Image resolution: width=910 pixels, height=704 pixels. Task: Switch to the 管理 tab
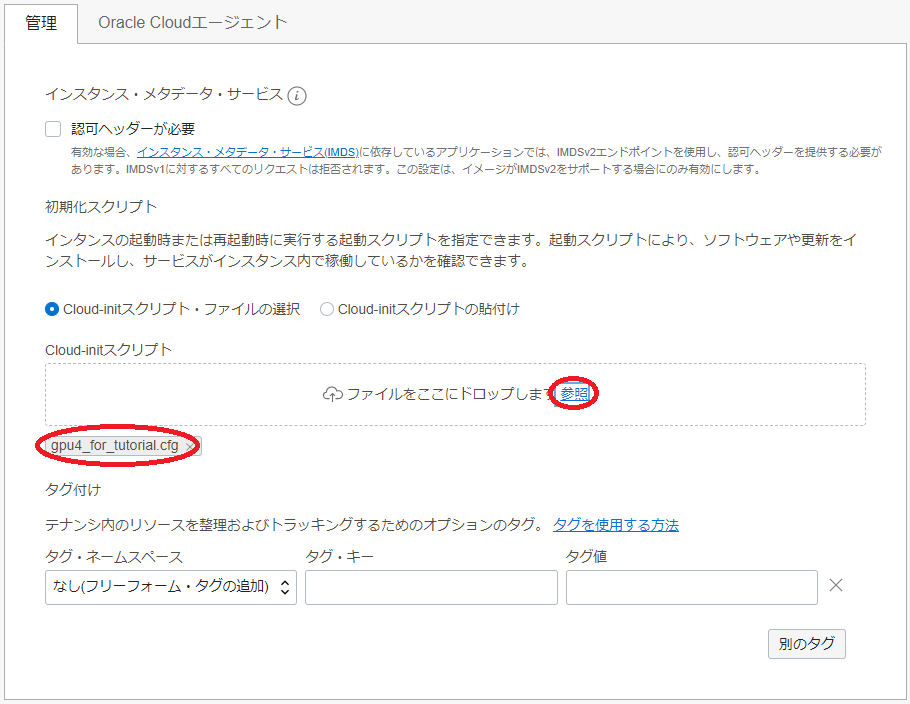click(41, 22)
